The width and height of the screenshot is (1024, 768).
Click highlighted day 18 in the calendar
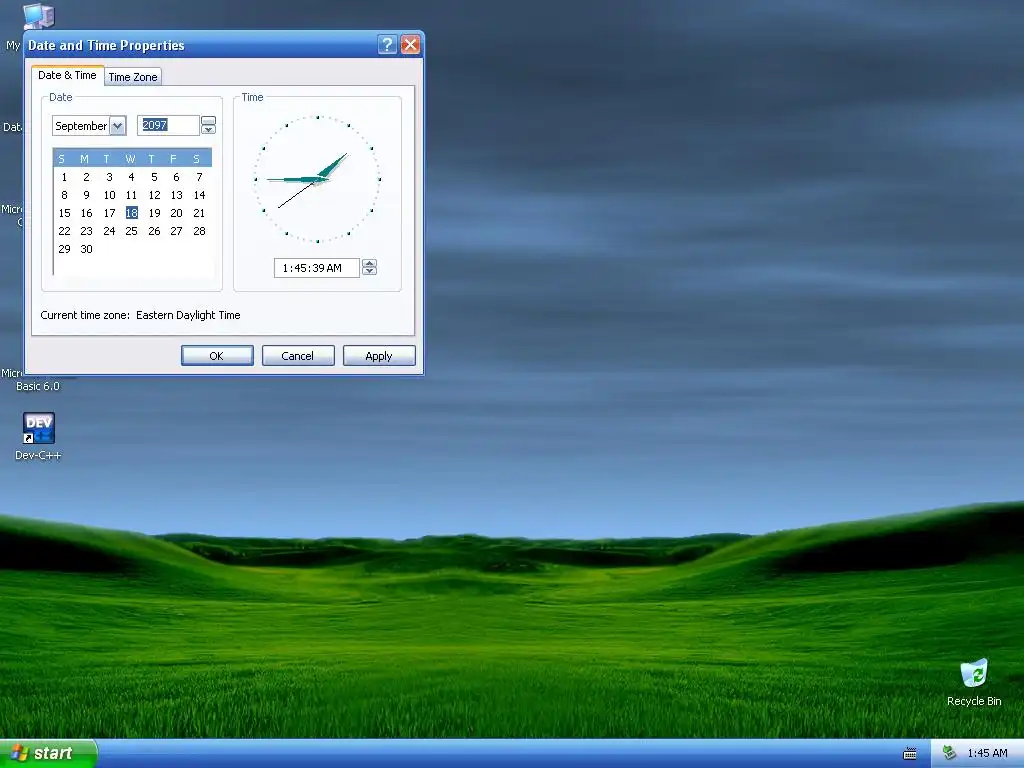[x=131, y=213]
